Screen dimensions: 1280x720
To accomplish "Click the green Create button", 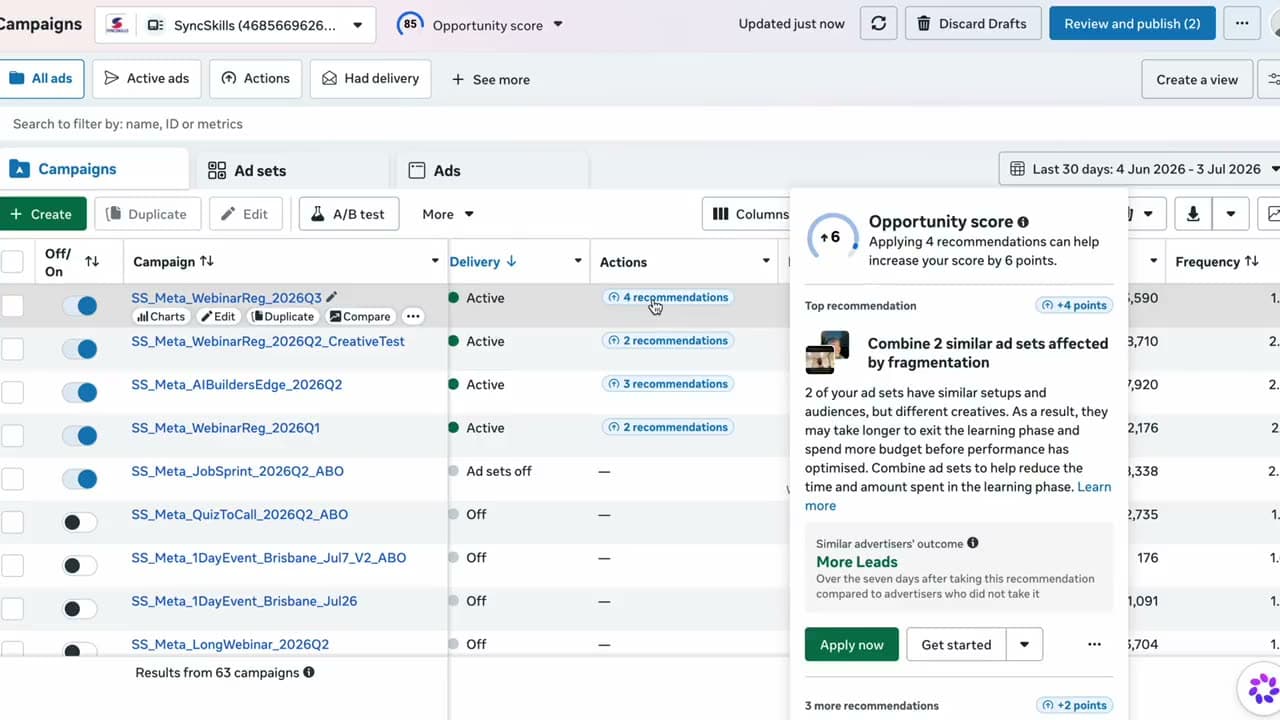I will point(42,214).
